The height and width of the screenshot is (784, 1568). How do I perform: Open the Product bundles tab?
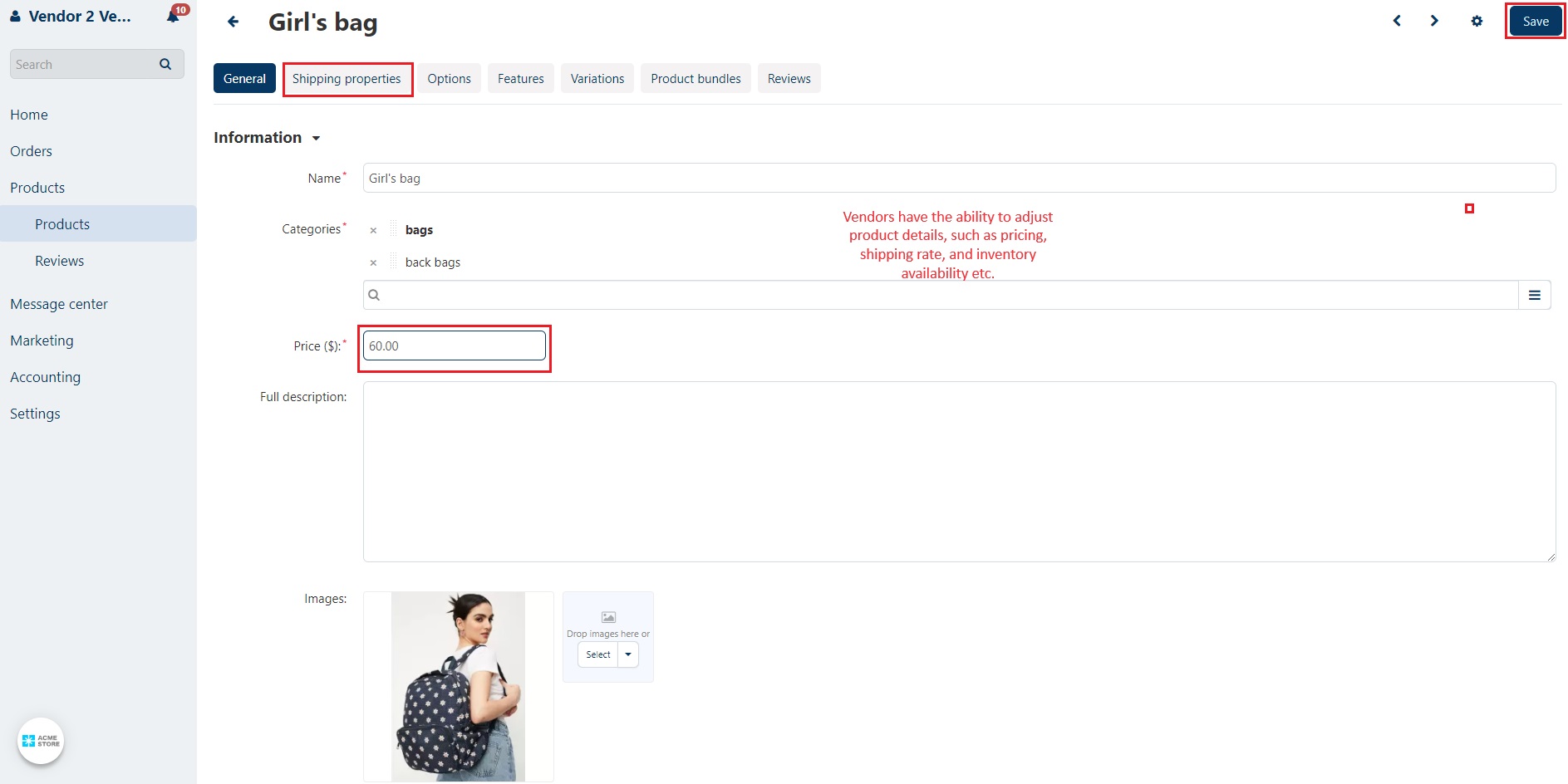(696, 78)
